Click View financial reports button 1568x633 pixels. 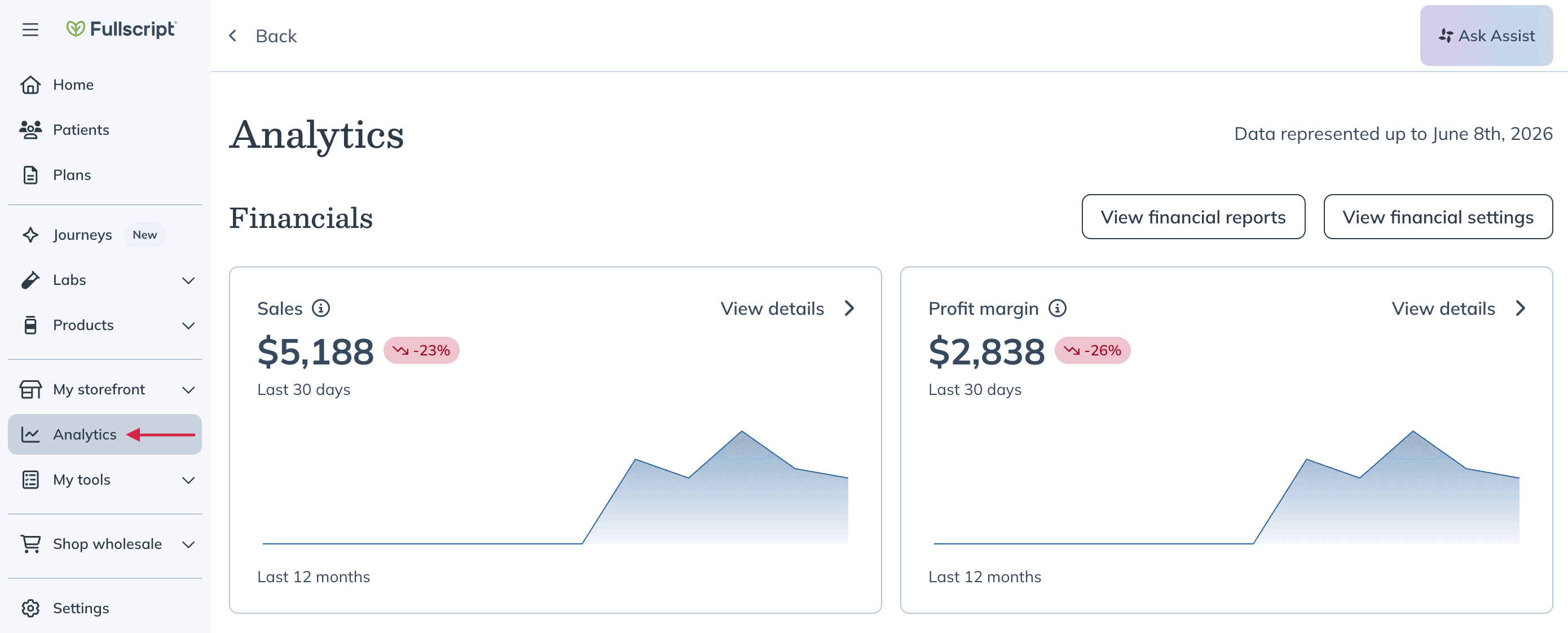(x=1193, y=217)
